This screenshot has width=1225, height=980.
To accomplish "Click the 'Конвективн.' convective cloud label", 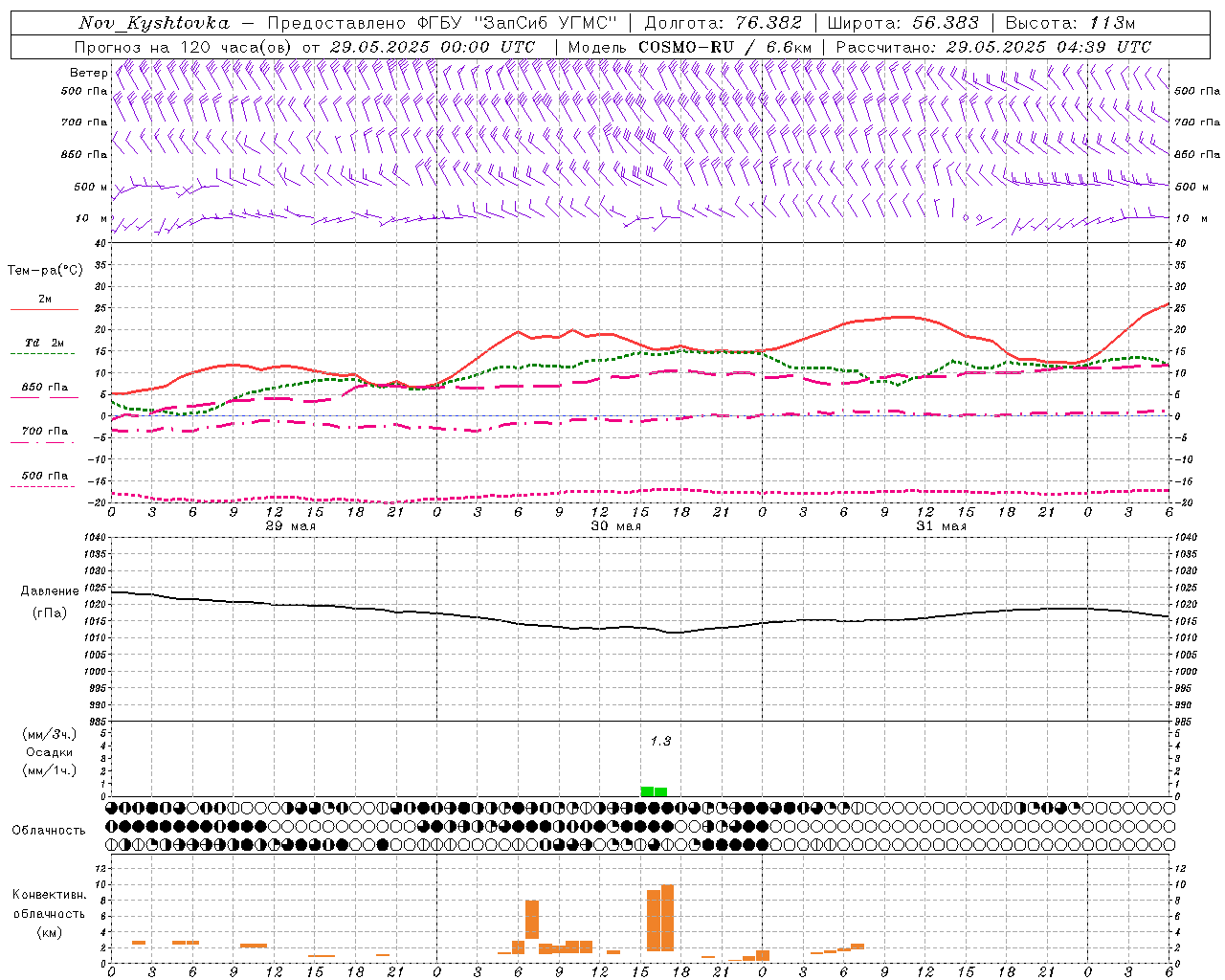I will (50, 895).
